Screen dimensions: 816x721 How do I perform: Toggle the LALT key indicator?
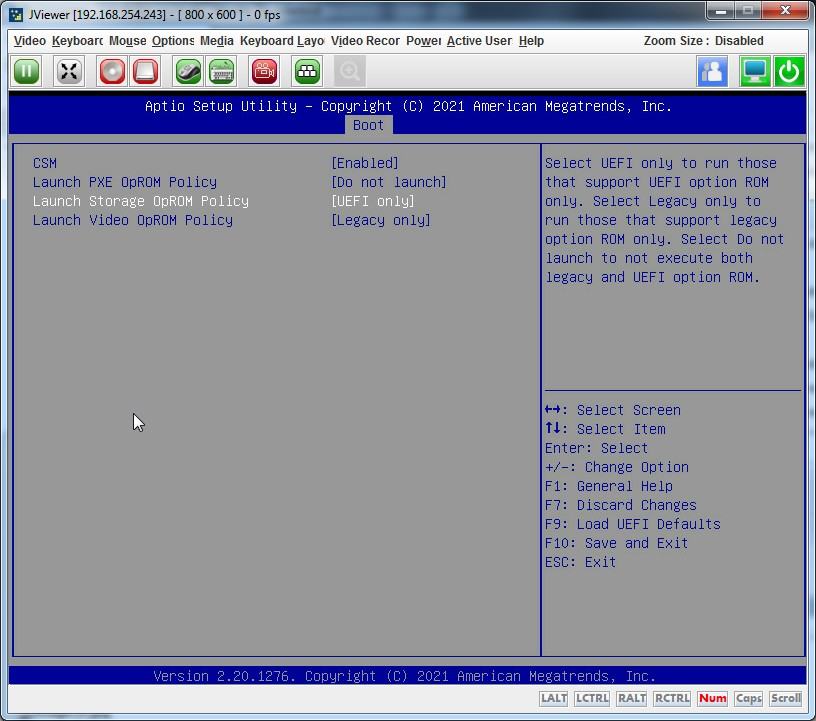pos(553,698)
